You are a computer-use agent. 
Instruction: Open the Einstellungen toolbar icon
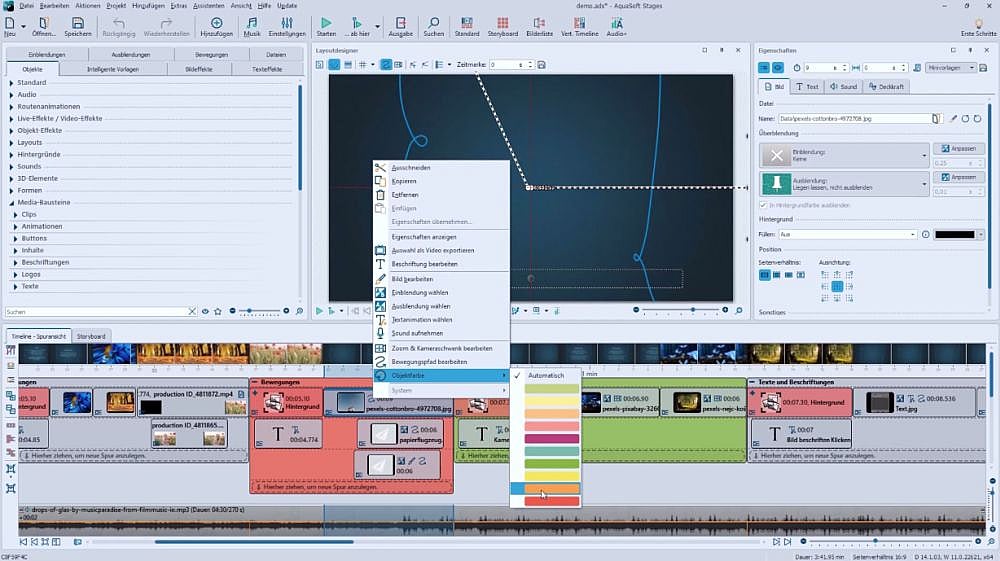point(287,24)
